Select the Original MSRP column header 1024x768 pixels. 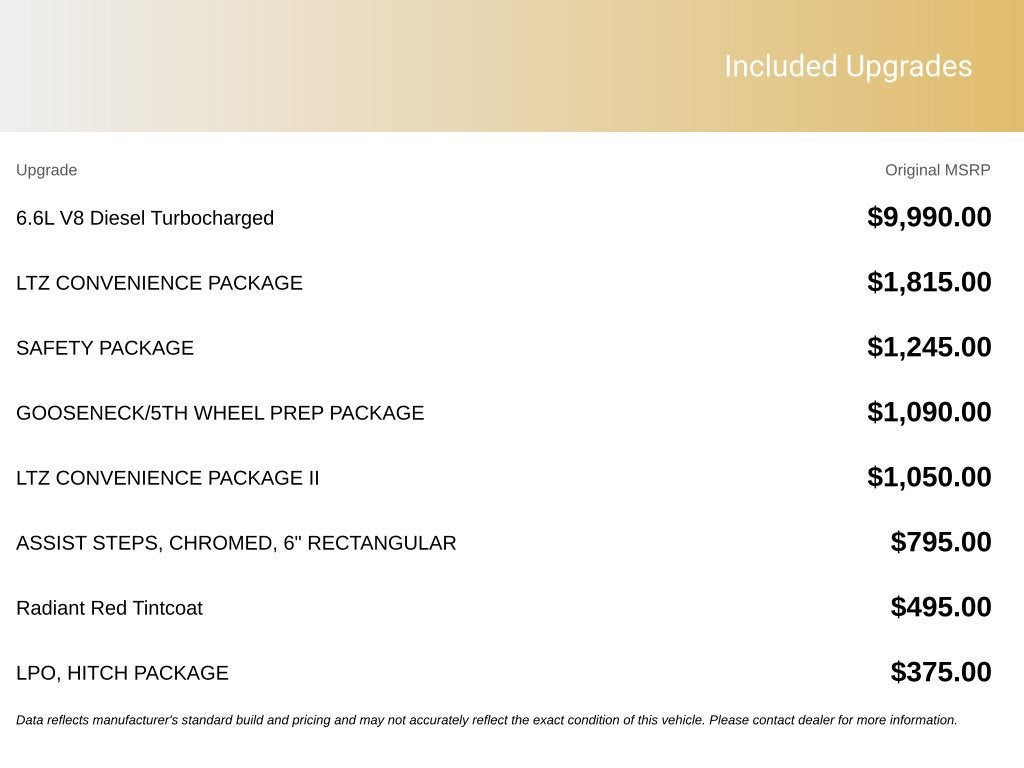tap(937, 170)
